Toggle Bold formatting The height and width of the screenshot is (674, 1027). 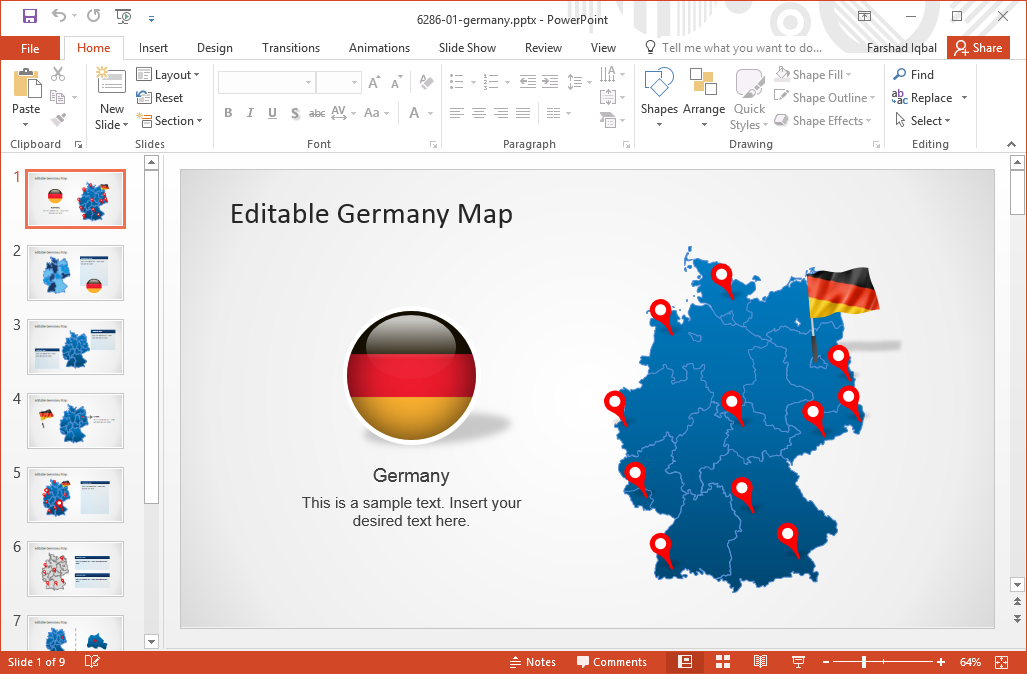[228, 113]
